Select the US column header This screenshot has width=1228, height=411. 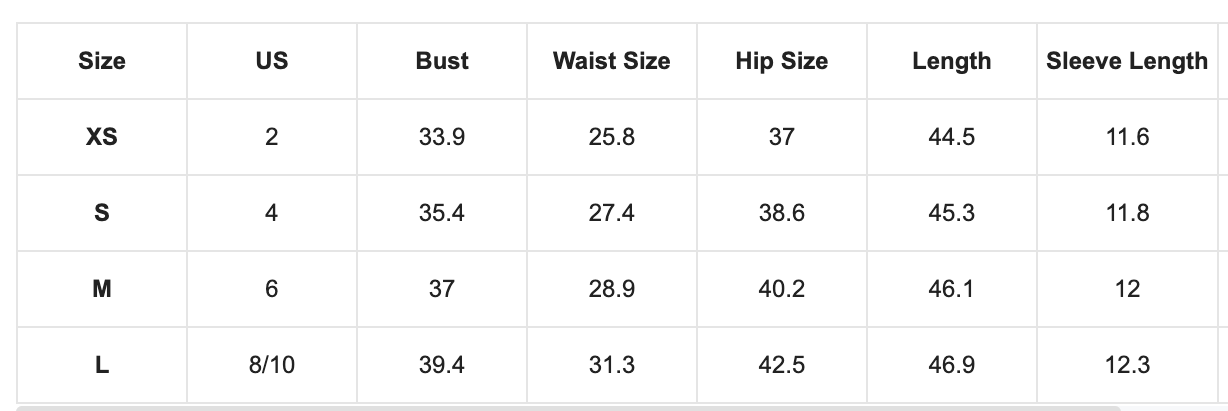[272, 61]
